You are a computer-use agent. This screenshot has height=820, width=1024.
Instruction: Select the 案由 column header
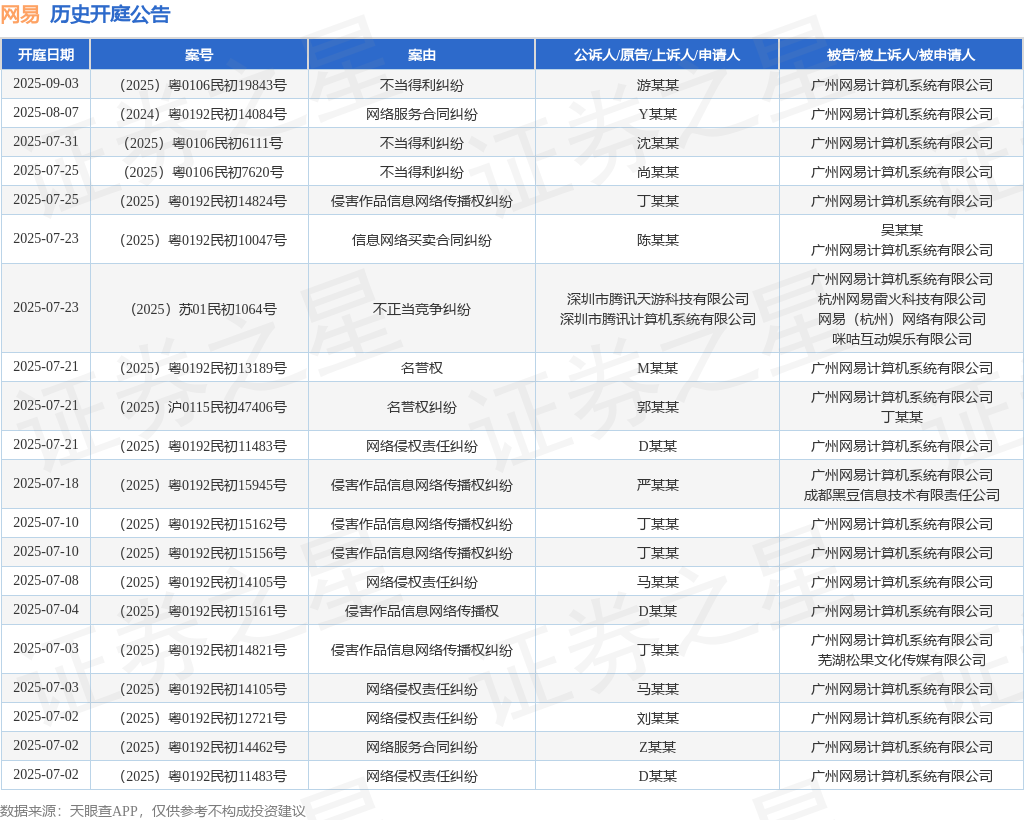(x=422, y=55)
